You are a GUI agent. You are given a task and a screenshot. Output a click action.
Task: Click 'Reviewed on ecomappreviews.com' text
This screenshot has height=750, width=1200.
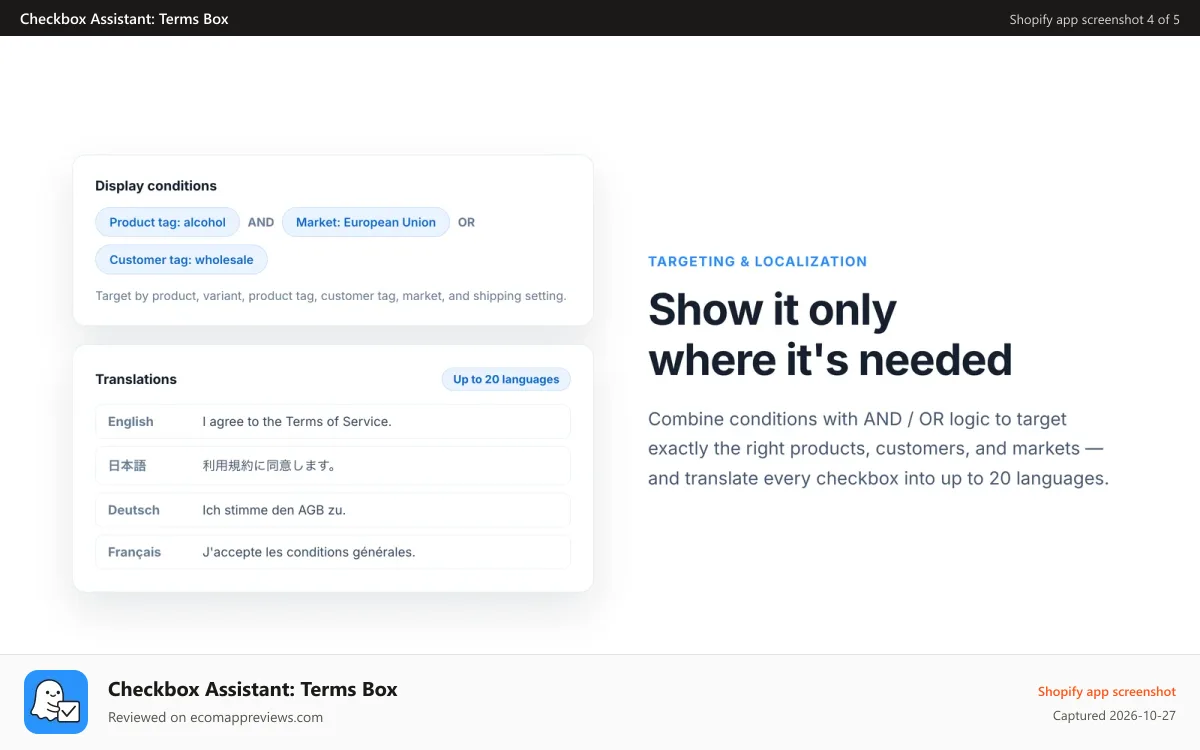[215, 717]
